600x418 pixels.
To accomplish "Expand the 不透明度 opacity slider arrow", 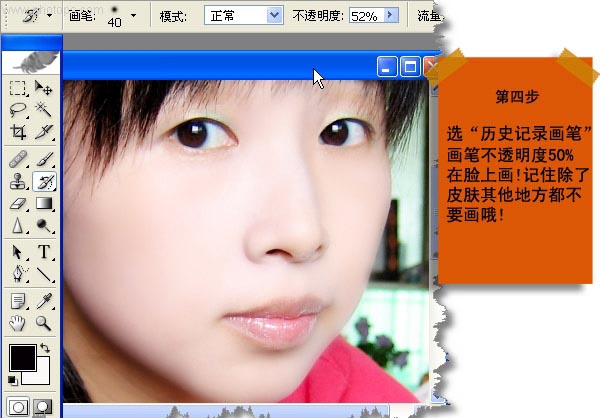I will (x=390, y=16).
